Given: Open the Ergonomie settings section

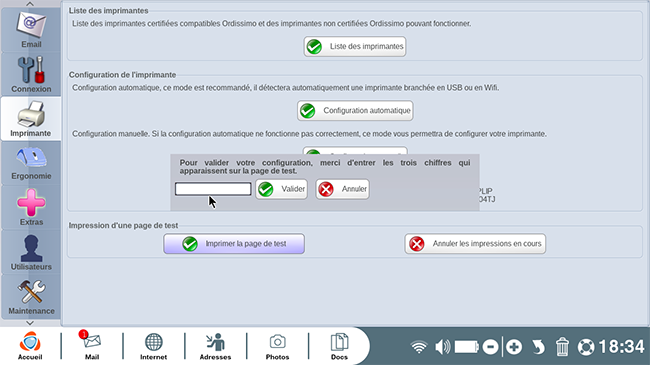Looking at the screenshot, I should tap(31, 163).
